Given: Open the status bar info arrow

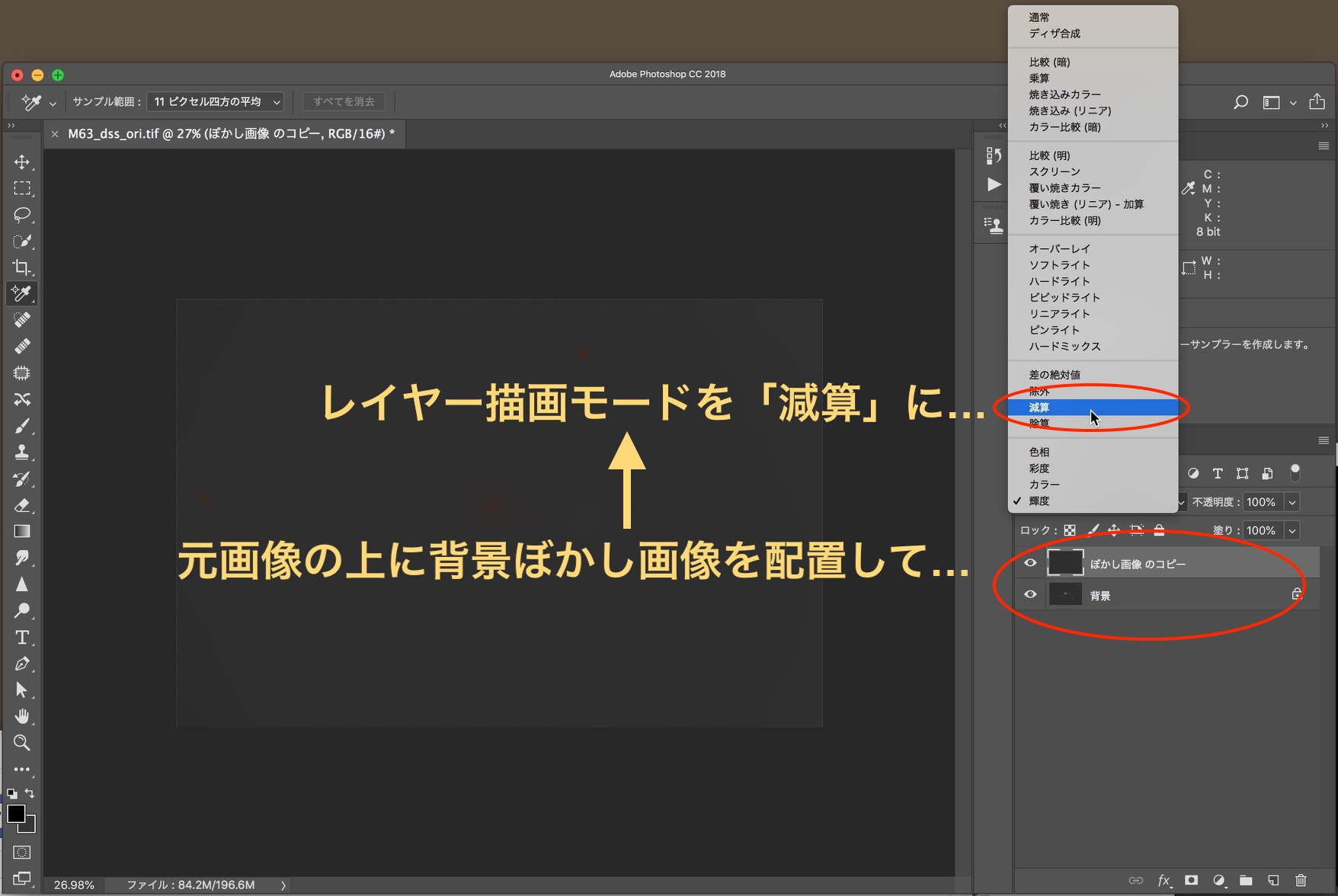Looking at the screenshot, I should pyautogui.click(x=283, y=885).
